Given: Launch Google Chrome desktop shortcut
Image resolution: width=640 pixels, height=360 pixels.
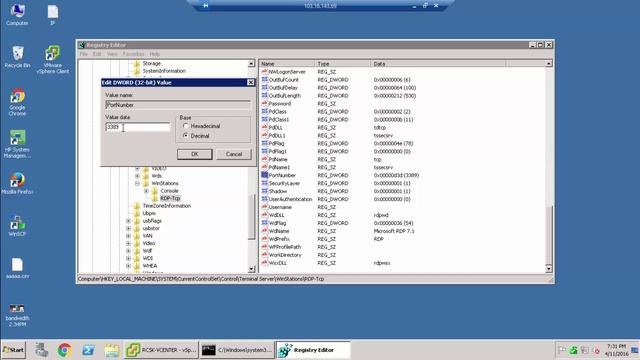Looking at the screenshot, I should [x=17, y=102].
